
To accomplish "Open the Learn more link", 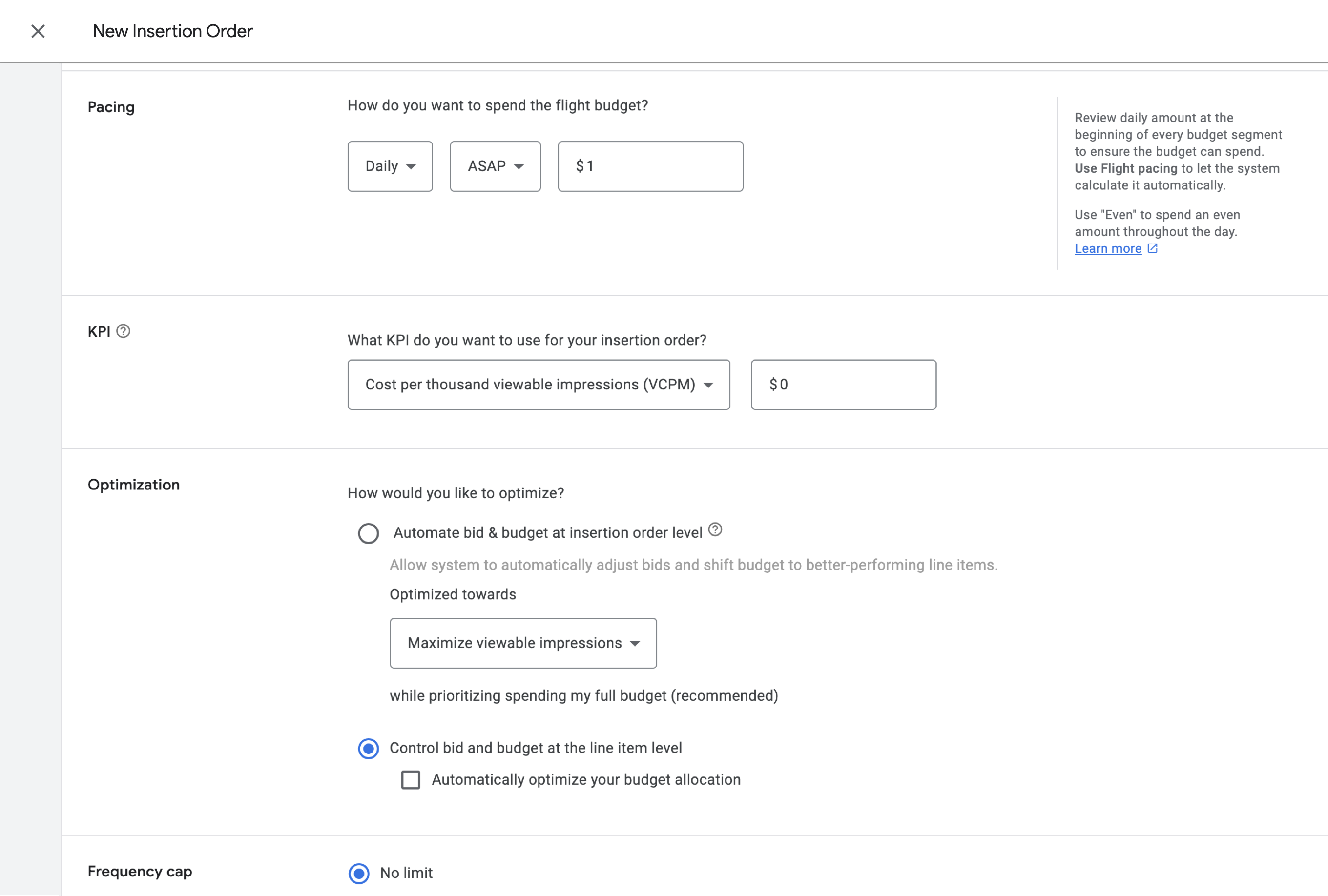I will 1107,248.
